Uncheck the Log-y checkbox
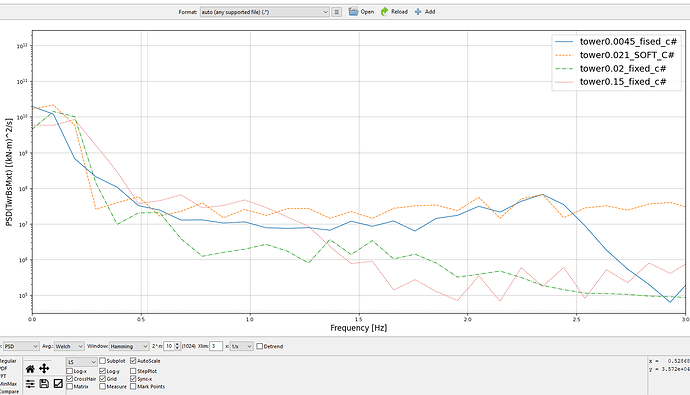Screen dimensions: 690x395 (103, 371)
